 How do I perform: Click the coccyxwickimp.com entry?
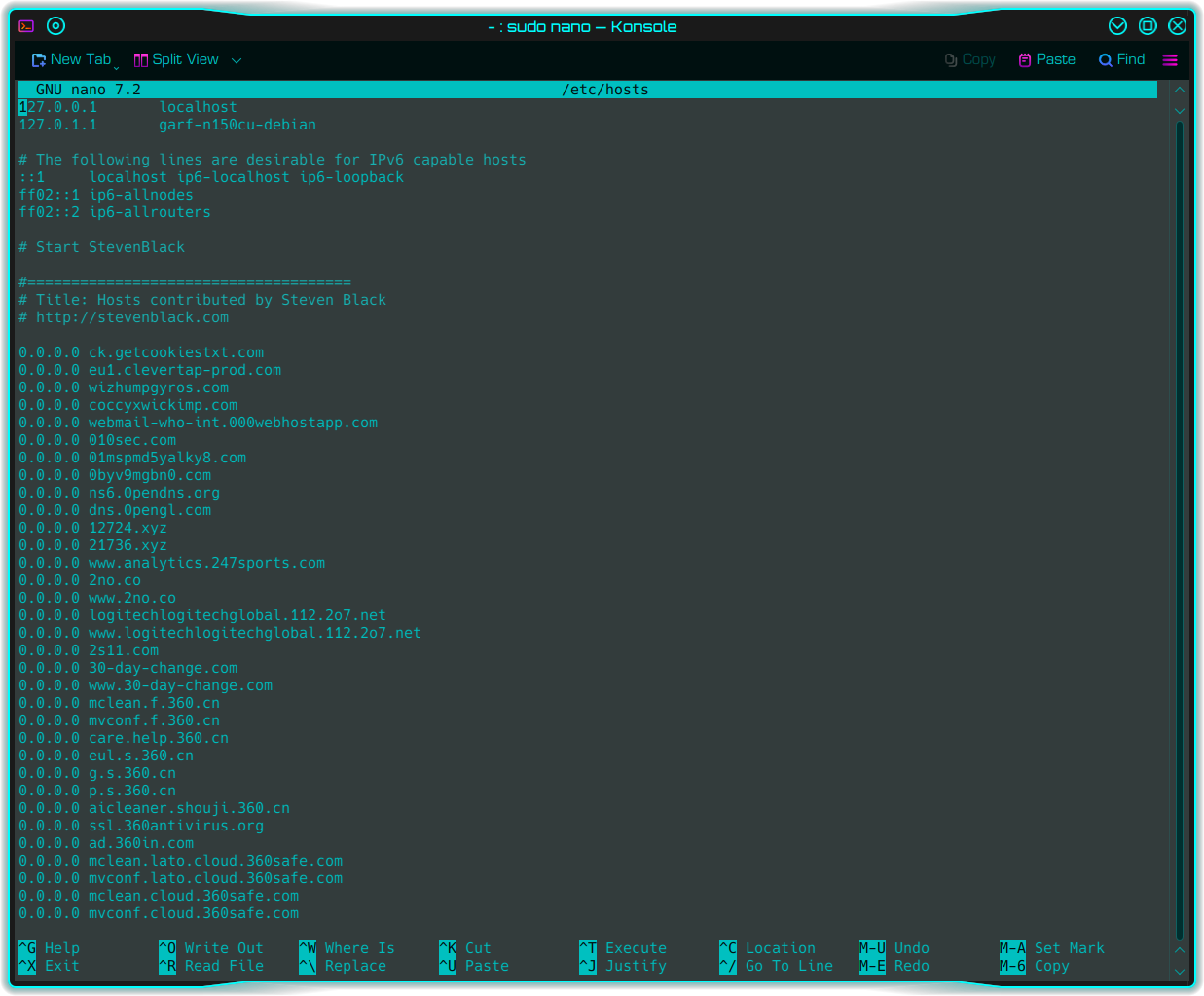point(163,405)
